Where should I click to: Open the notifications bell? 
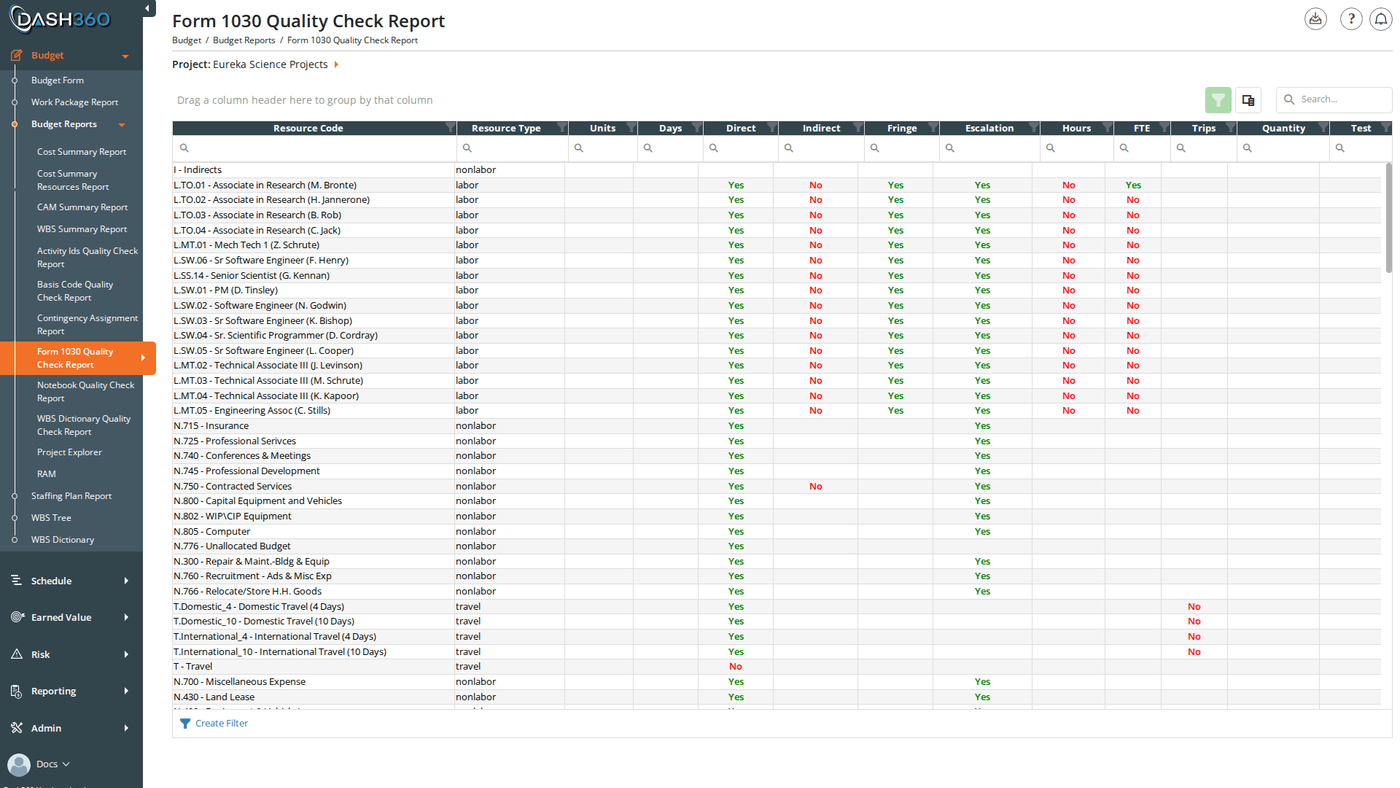tap(1381, 19)
